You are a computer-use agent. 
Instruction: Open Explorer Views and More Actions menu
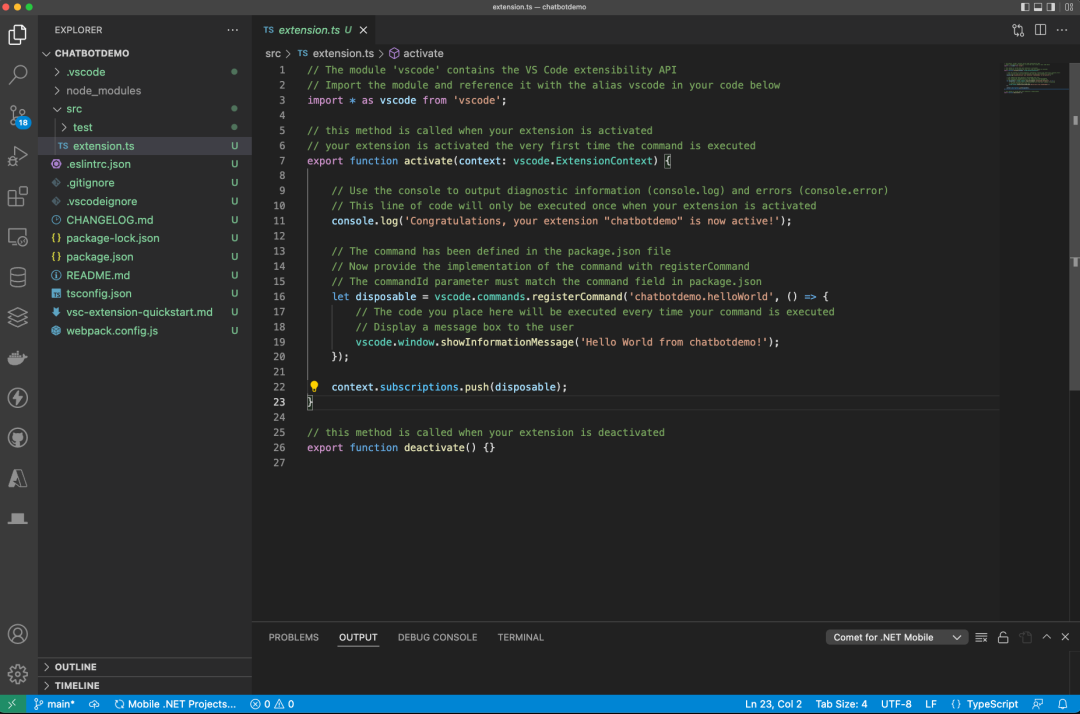coord(233,30)
